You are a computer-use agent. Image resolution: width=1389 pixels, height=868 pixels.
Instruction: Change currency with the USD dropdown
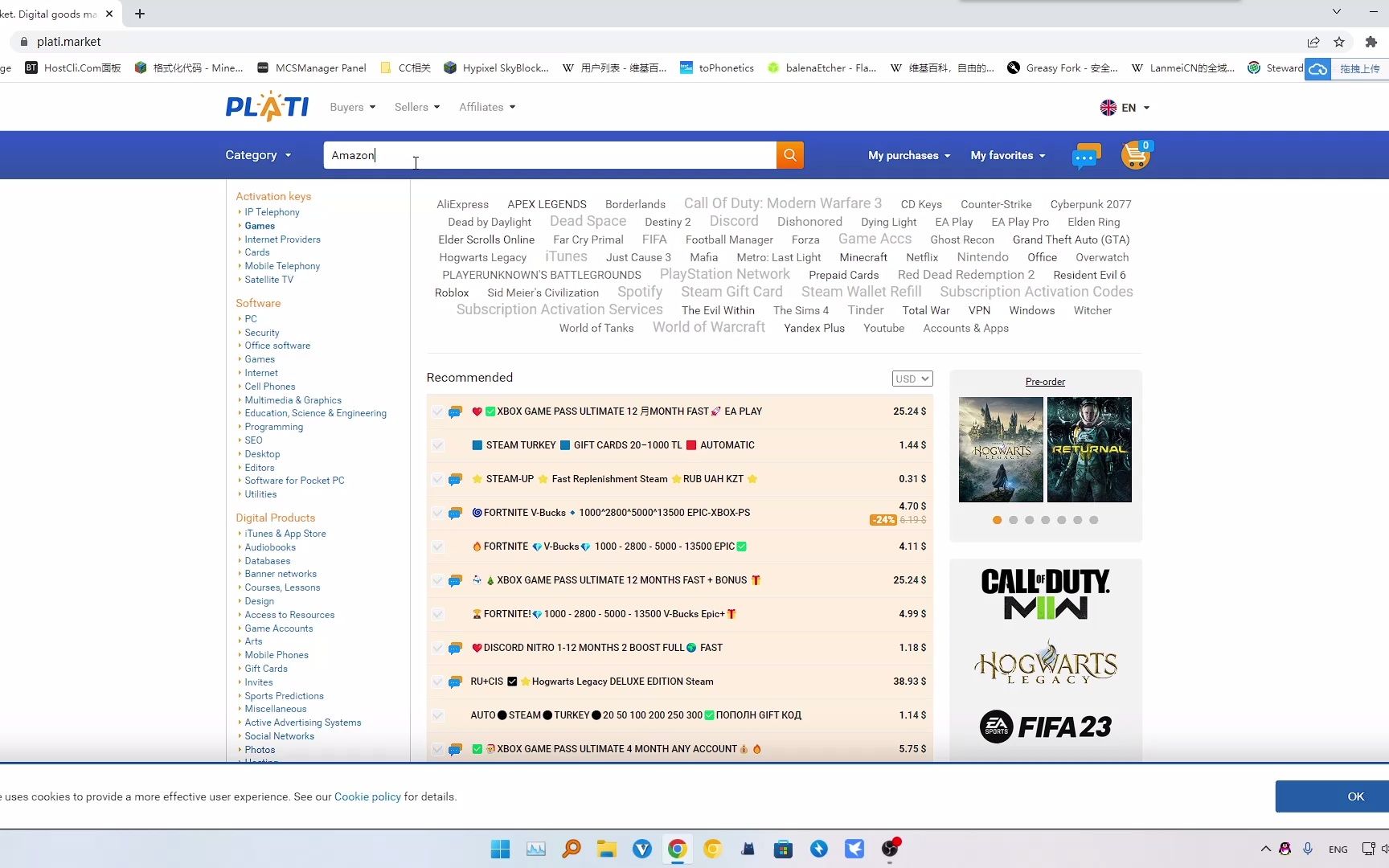[912, 379]
